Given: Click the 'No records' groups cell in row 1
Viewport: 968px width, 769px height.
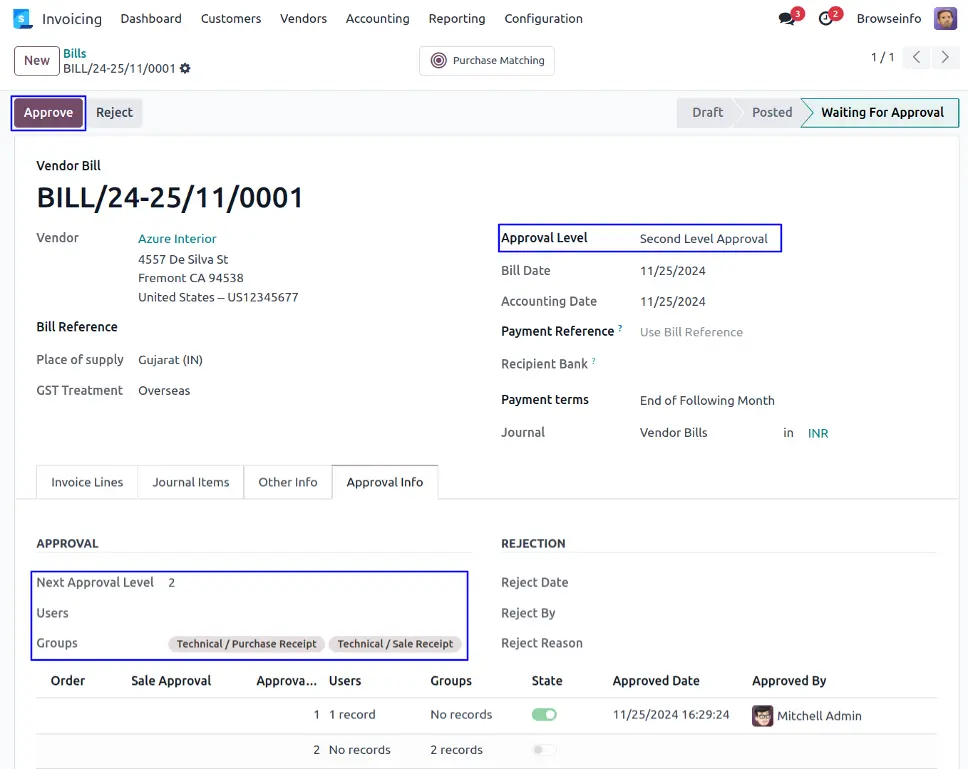Looking at the screenshot, I should 461,715.
